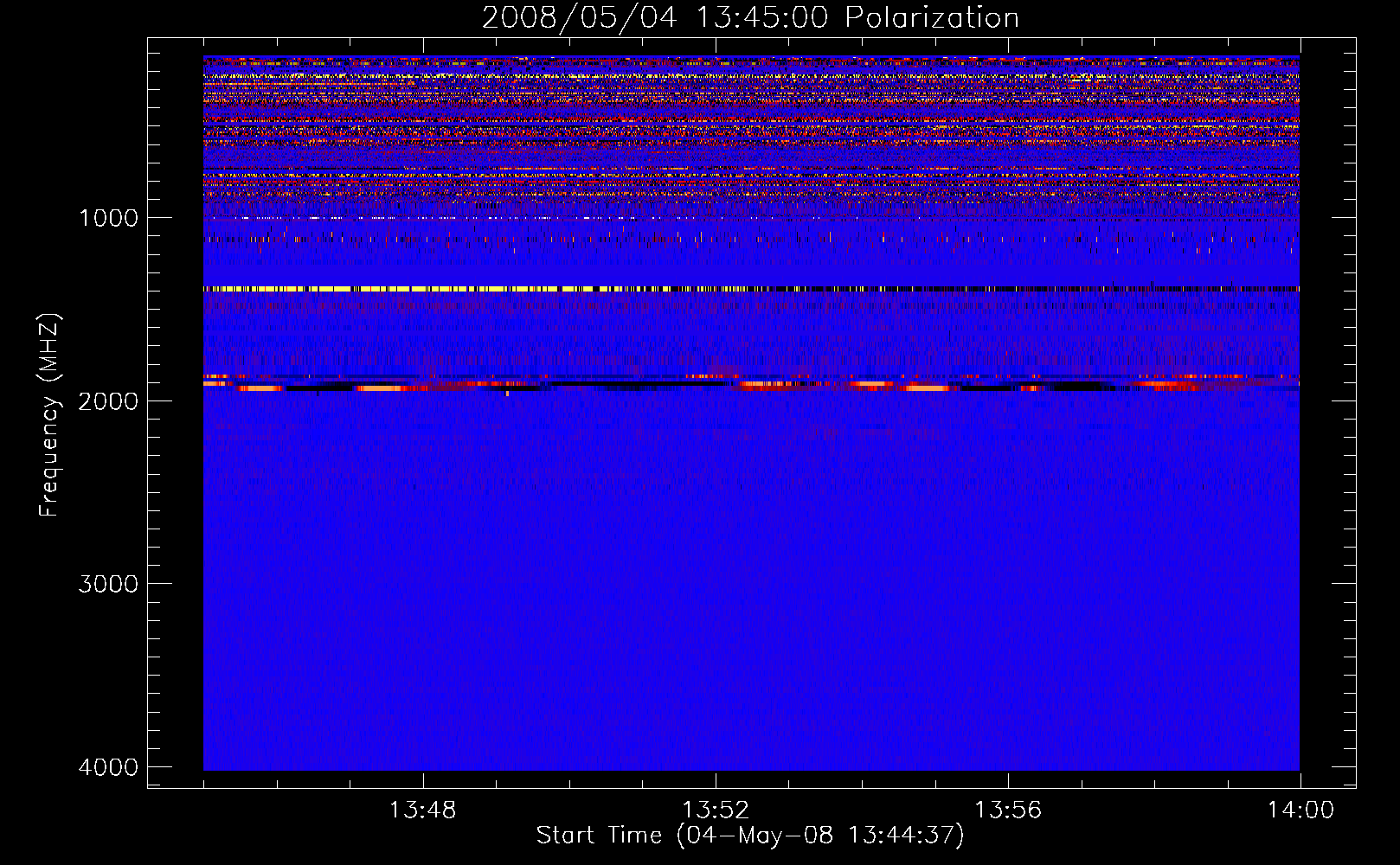Click the '4000' frequency tick label
This screenshot has width=1400, height=865.
108,767
